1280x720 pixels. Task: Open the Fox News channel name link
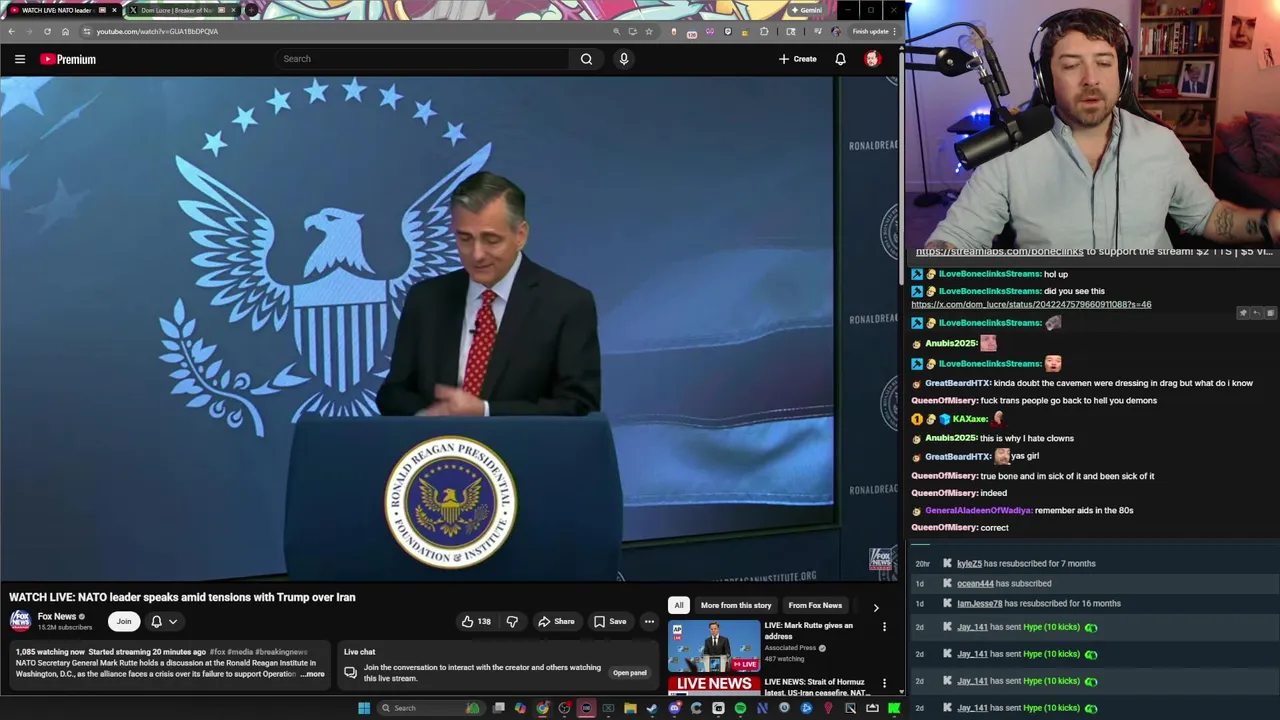click(57, 617)
